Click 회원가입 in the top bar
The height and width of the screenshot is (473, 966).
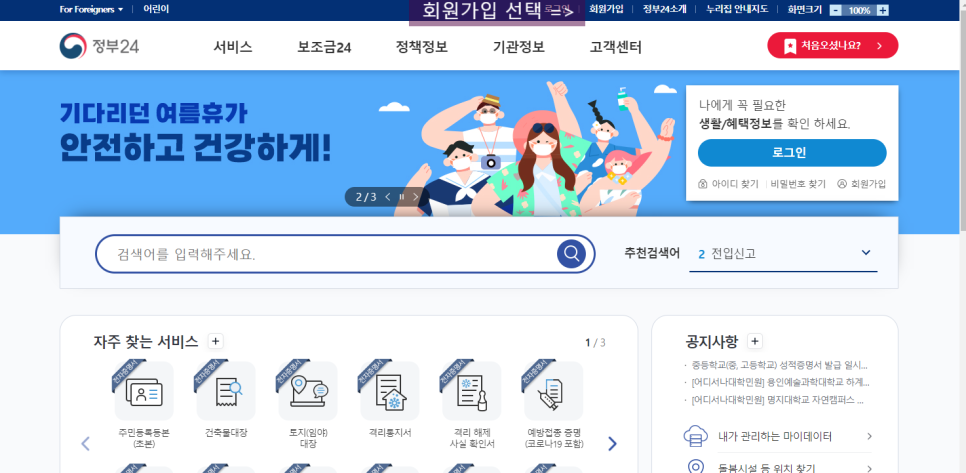(x=606, y=10)
